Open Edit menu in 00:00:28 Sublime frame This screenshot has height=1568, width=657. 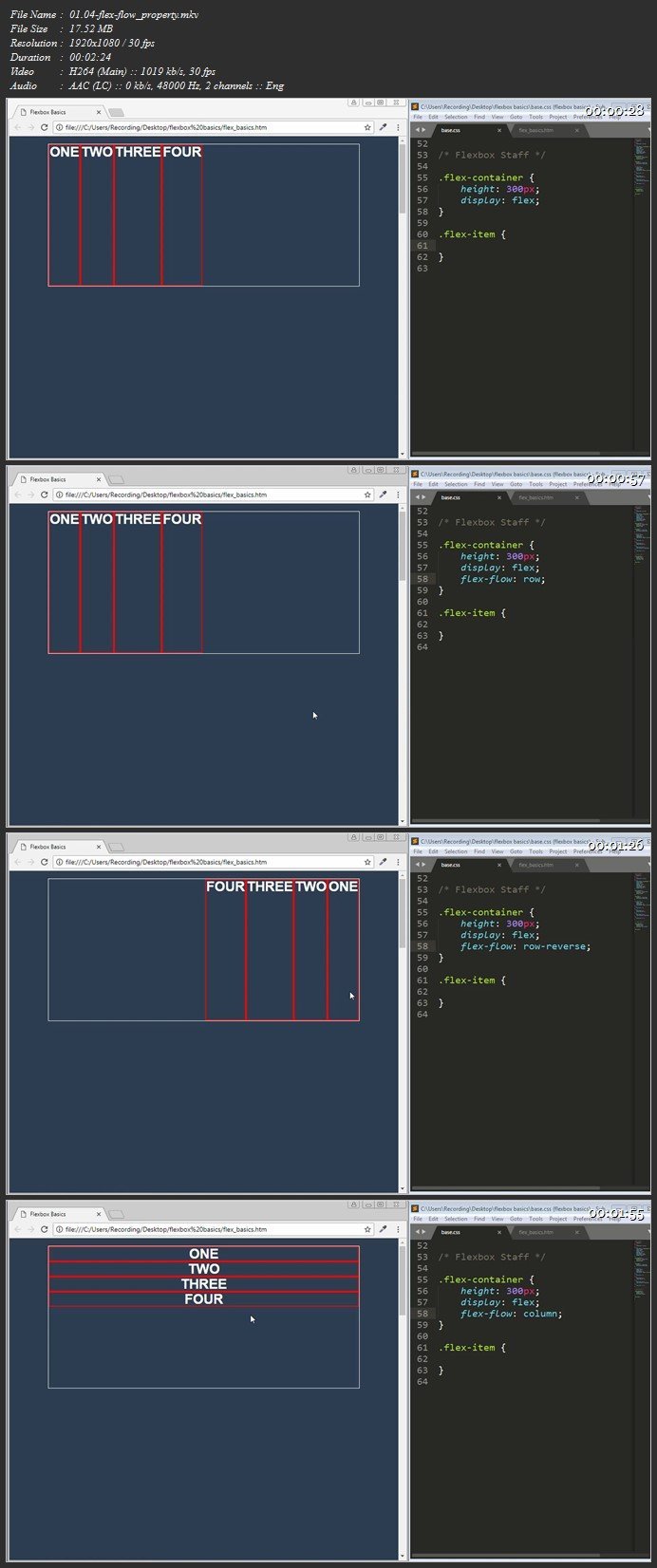pos(433,117)
